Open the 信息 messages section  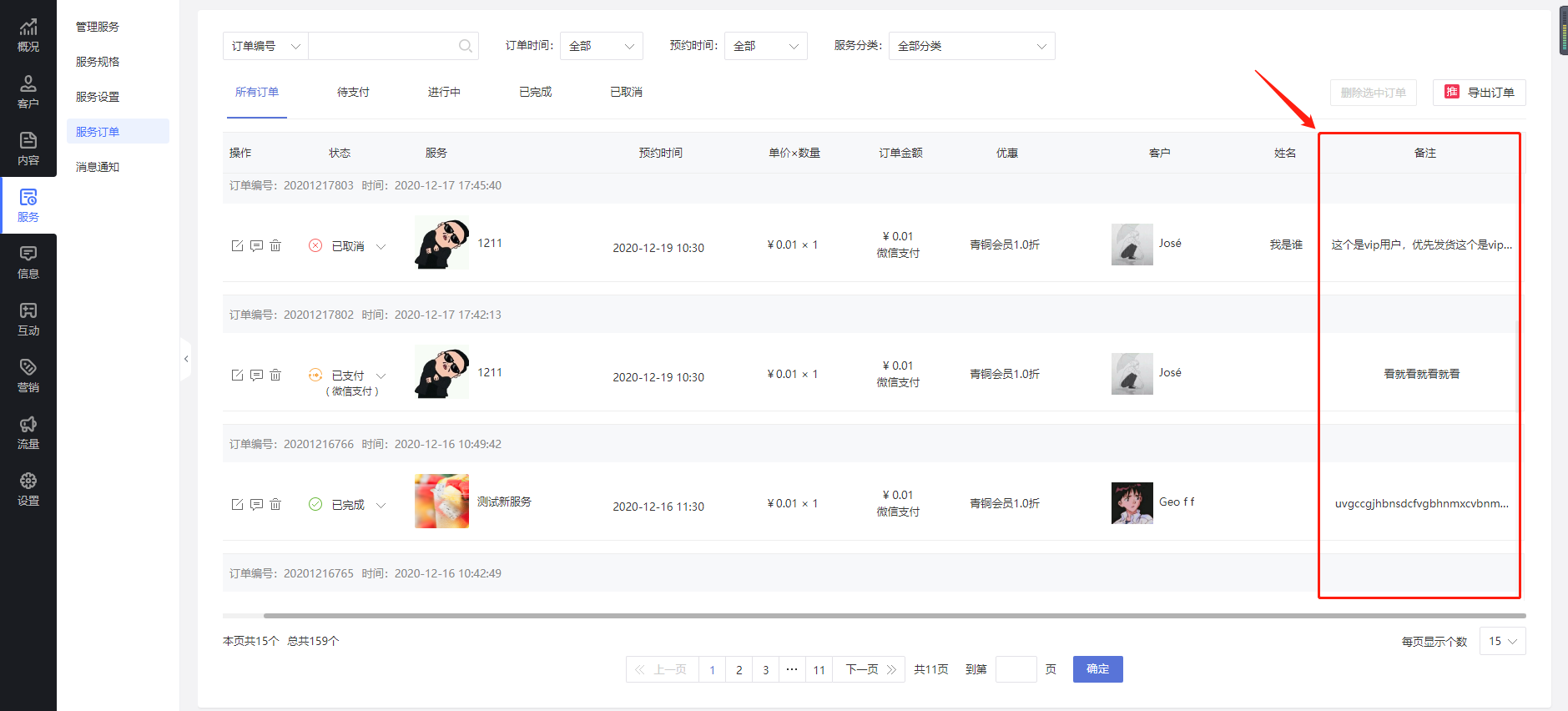tap(28, 263)
